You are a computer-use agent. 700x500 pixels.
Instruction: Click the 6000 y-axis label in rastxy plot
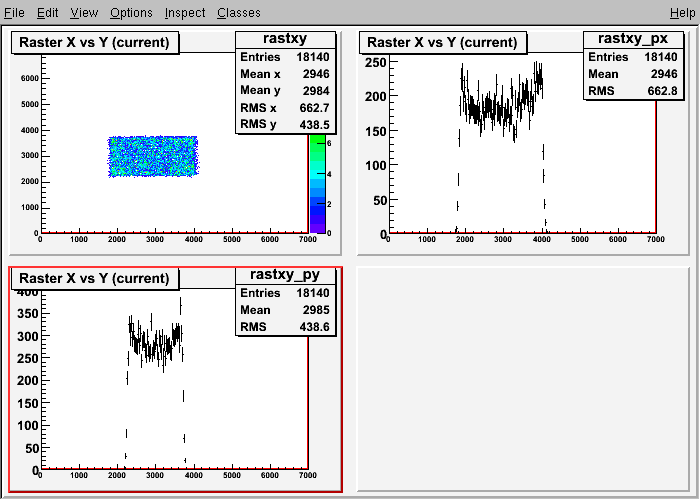pyautogui.click(x=29, y=79)
